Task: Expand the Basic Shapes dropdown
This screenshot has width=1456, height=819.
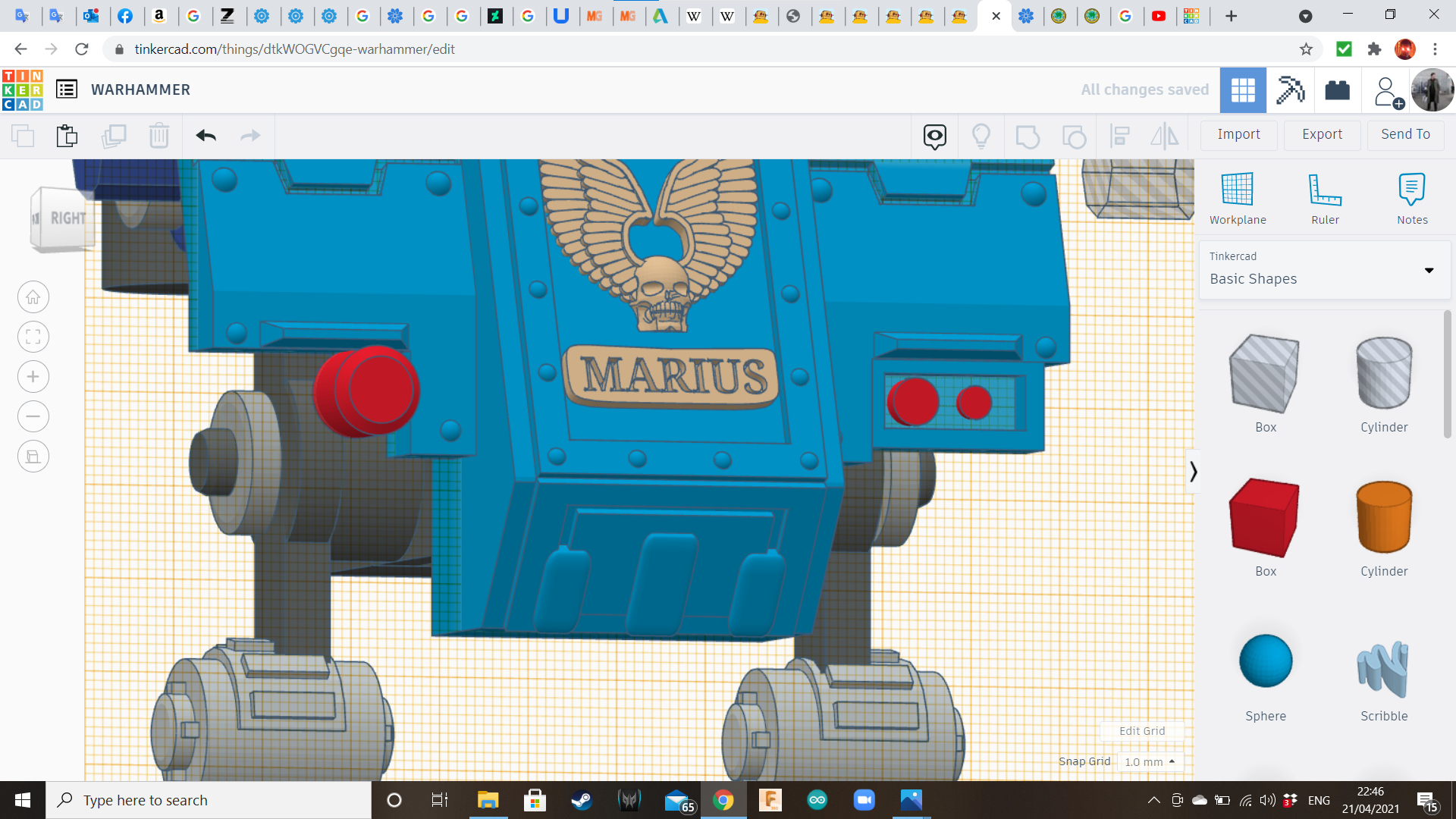Action: coord(1429,270)
